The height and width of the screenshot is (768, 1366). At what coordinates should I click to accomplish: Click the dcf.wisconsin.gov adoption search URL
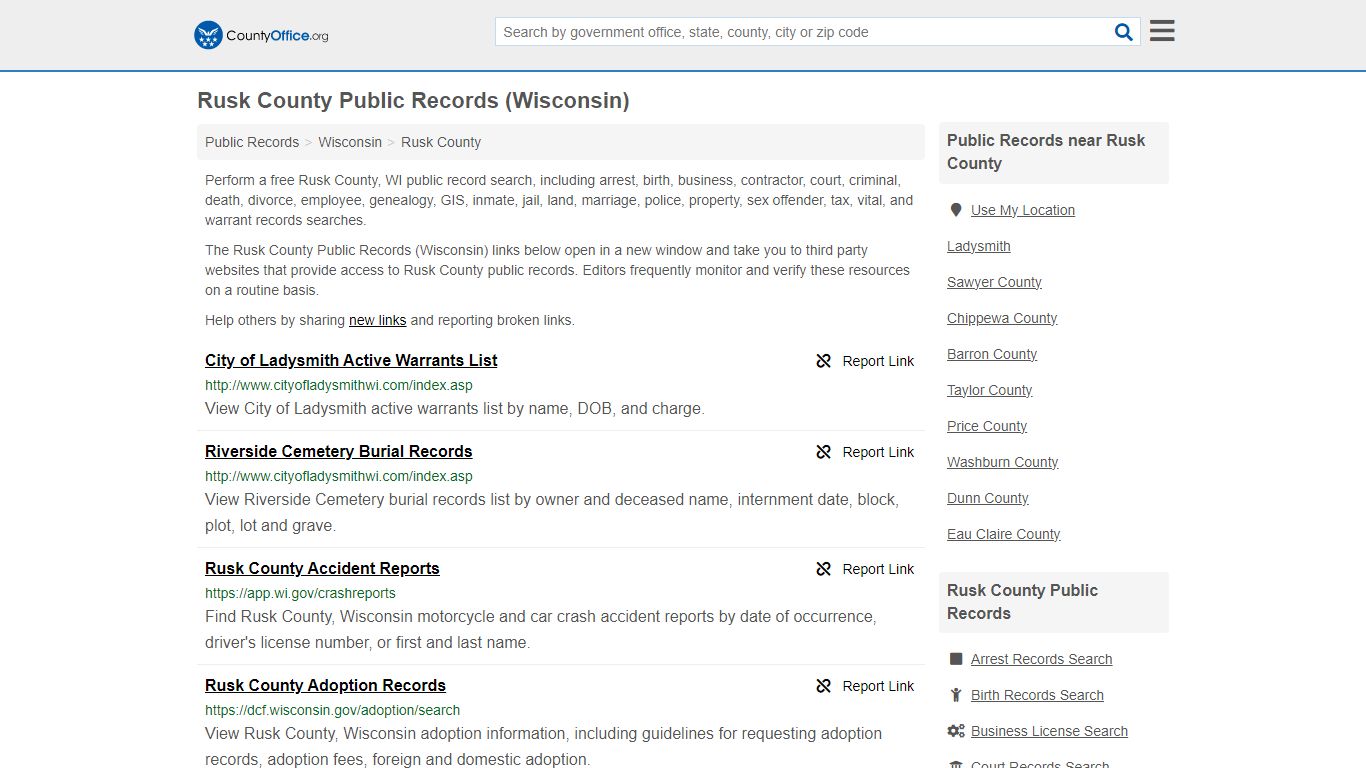click(332, 710)
